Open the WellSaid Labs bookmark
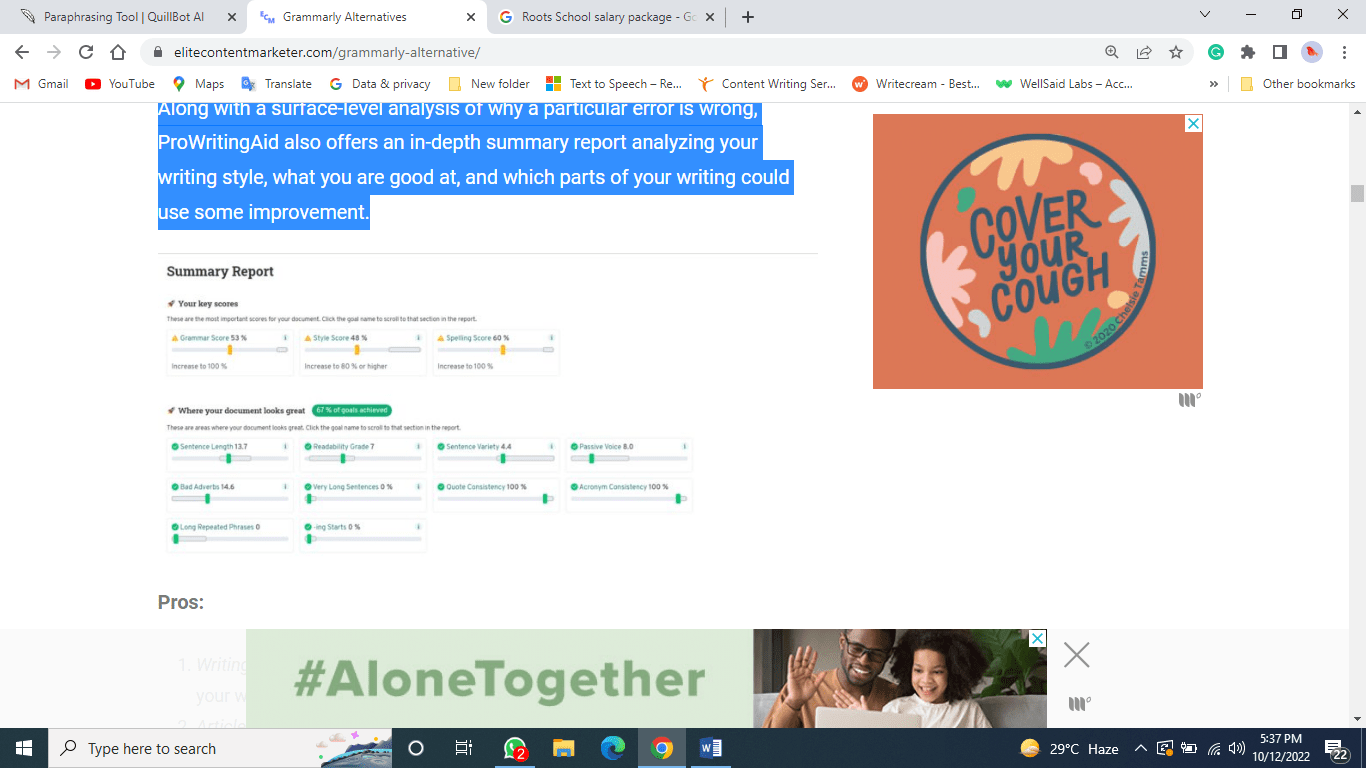 point(1065,84)
